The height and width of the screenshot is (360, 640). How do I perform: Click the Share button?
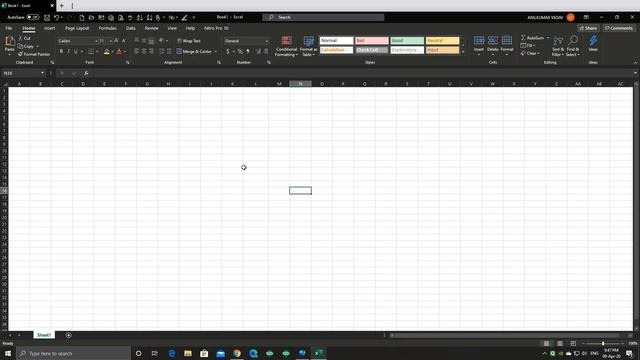[x=588, y=28]
